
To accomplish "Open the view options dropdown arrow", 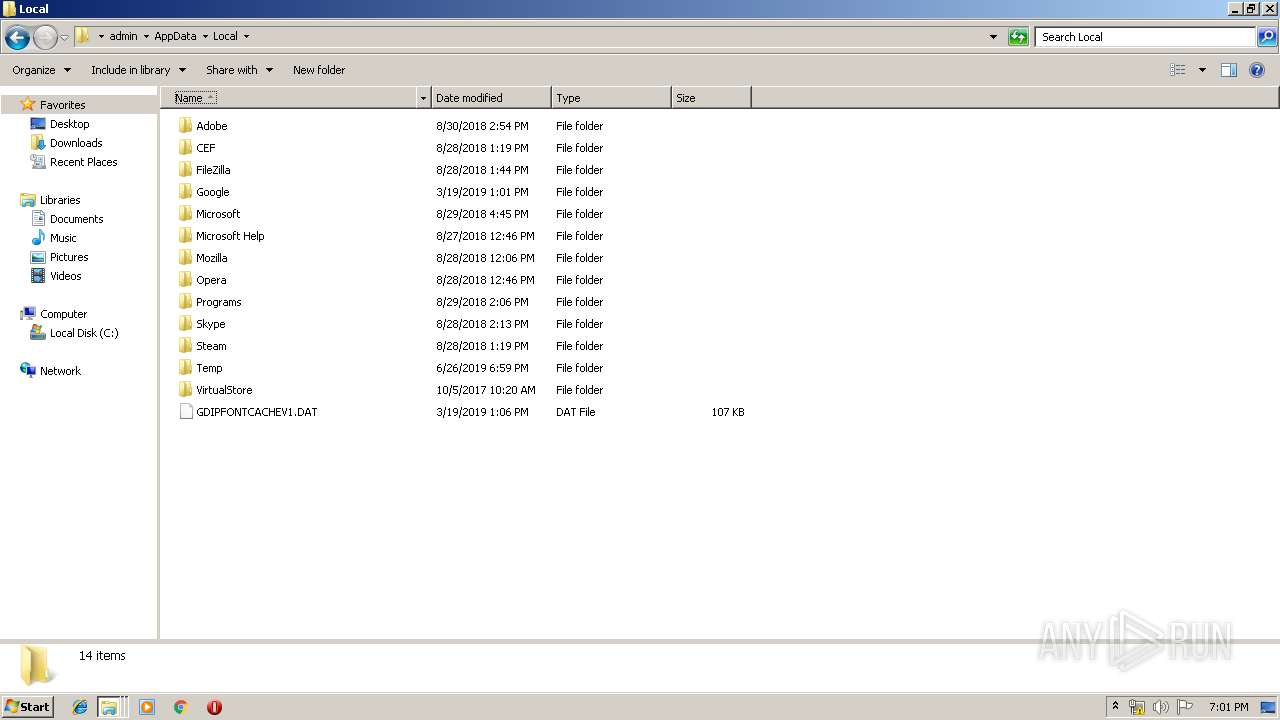I will point(1202,70).
